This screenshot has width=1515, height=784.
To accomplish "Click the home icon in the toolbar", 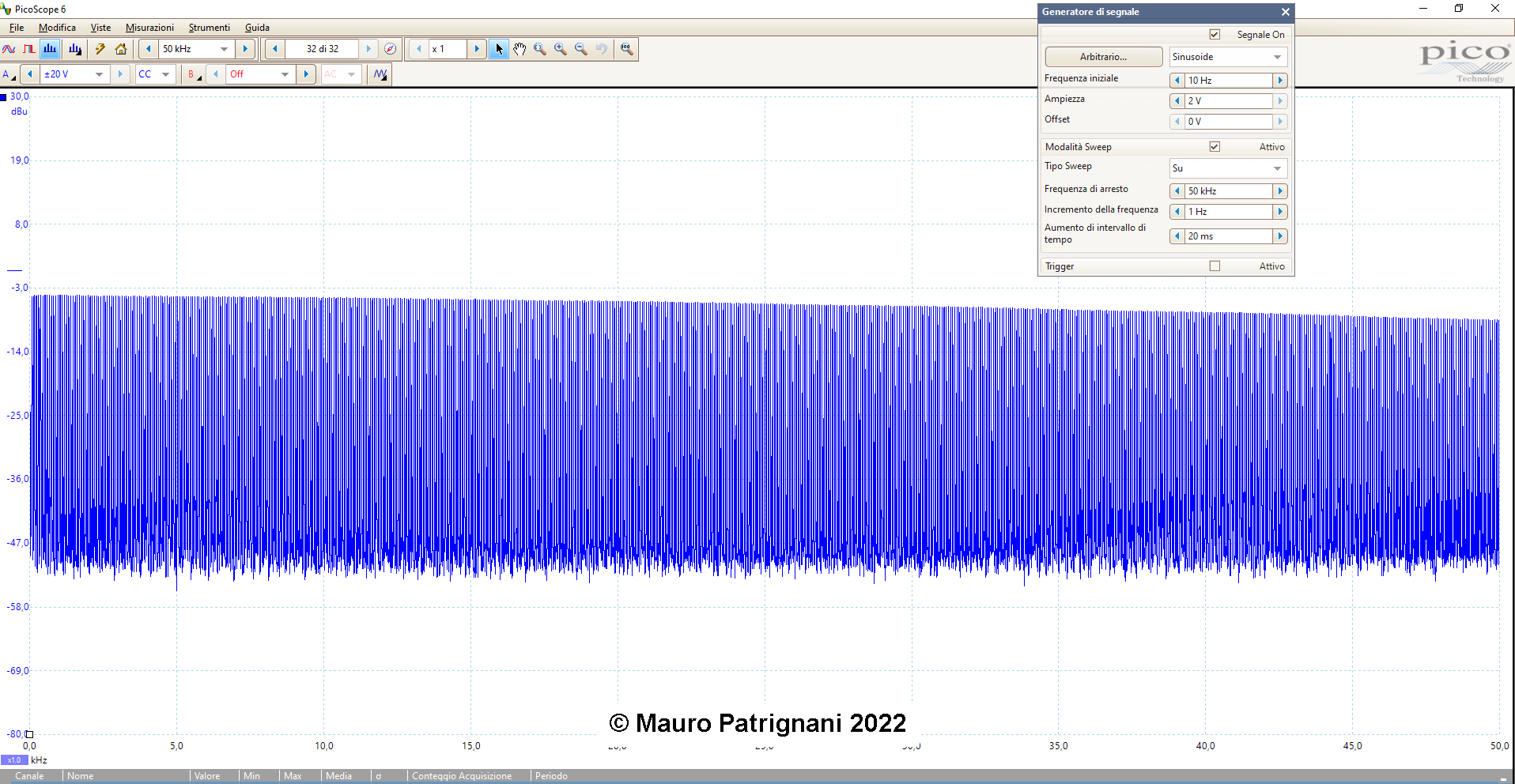I will pyautogui.click(x=121, y=49).
